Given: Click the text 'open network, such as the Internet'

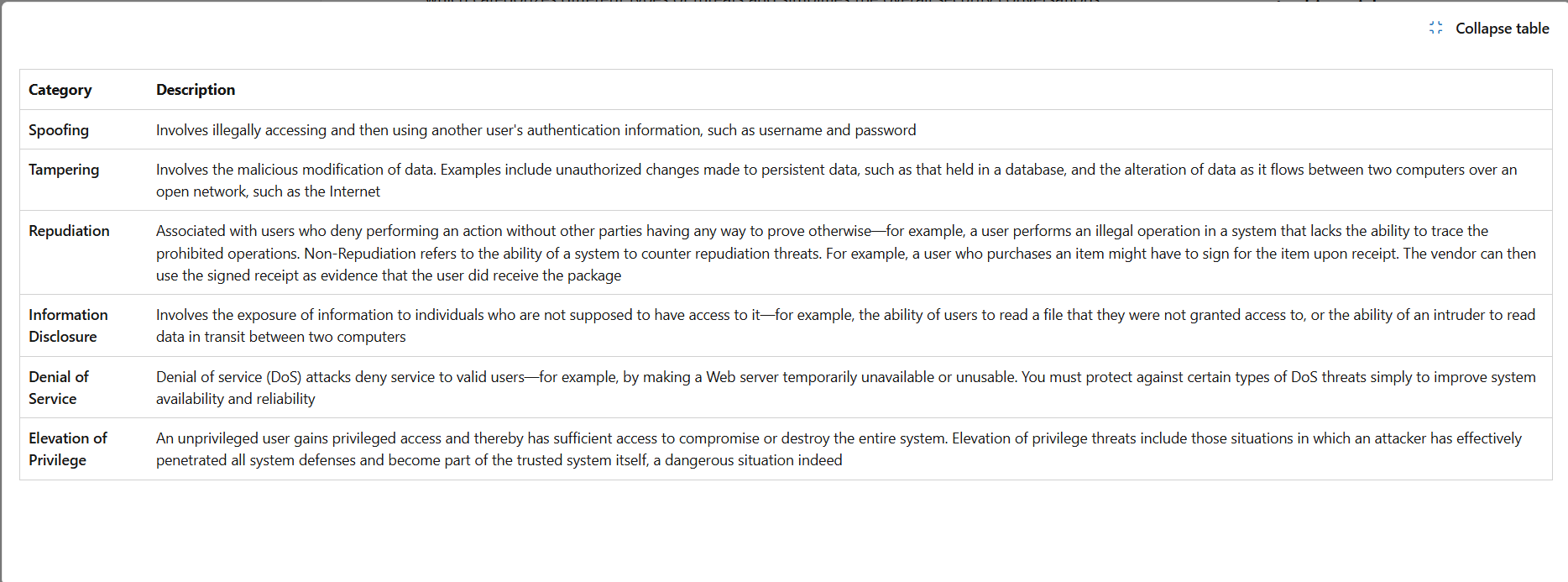Looking at the screenshot, I should (268, 191).
